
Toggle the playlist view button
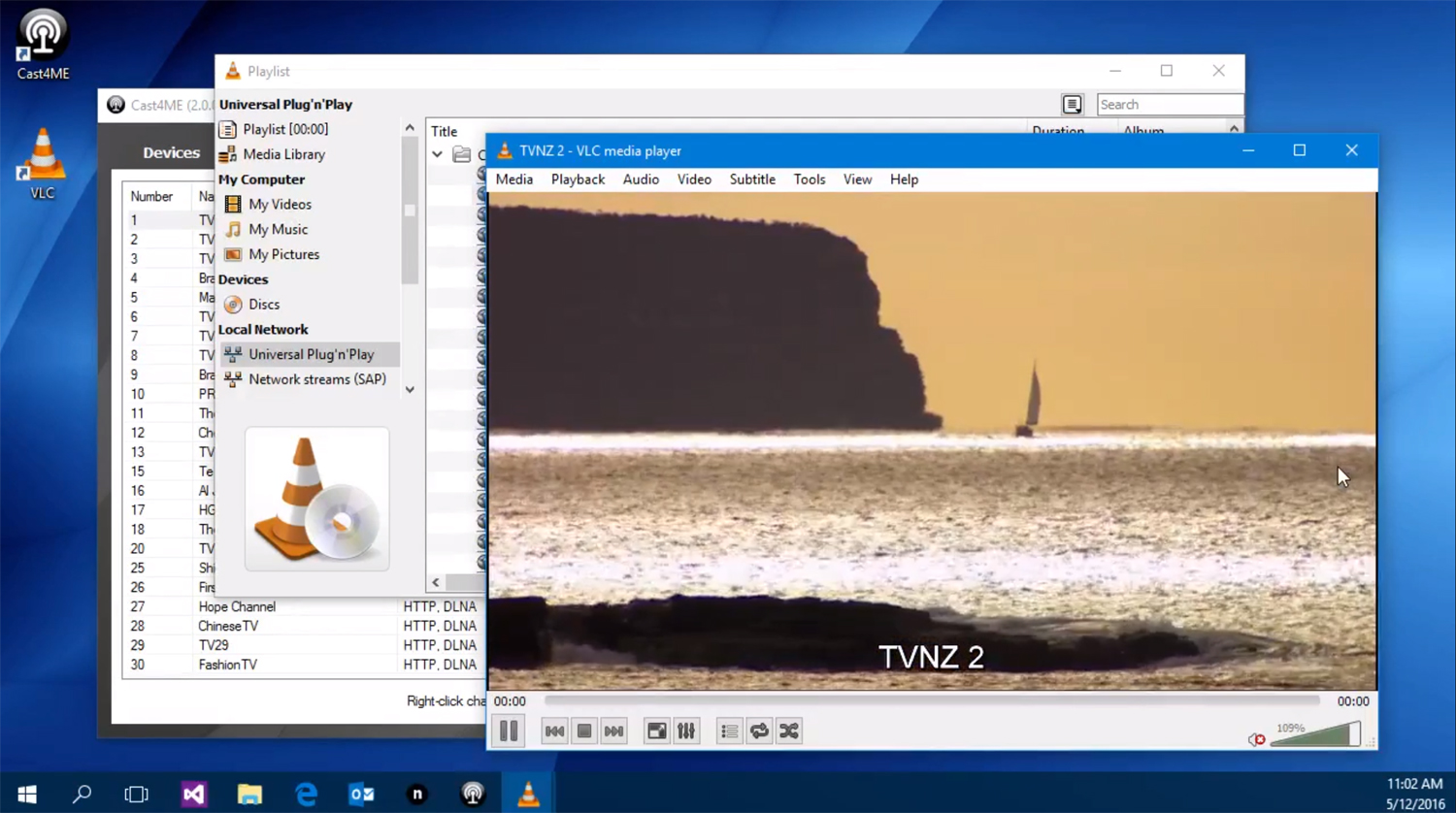730,731
